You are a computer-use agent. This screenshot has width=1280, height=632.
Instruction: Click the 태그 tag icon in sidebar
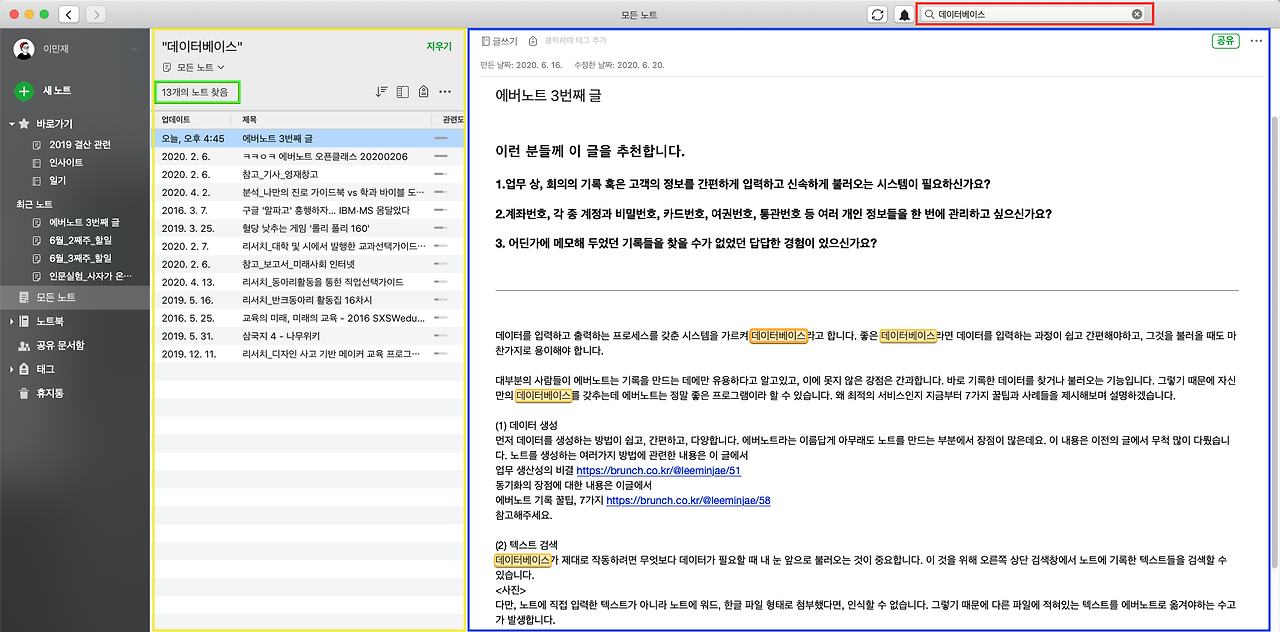coord(25,369)
